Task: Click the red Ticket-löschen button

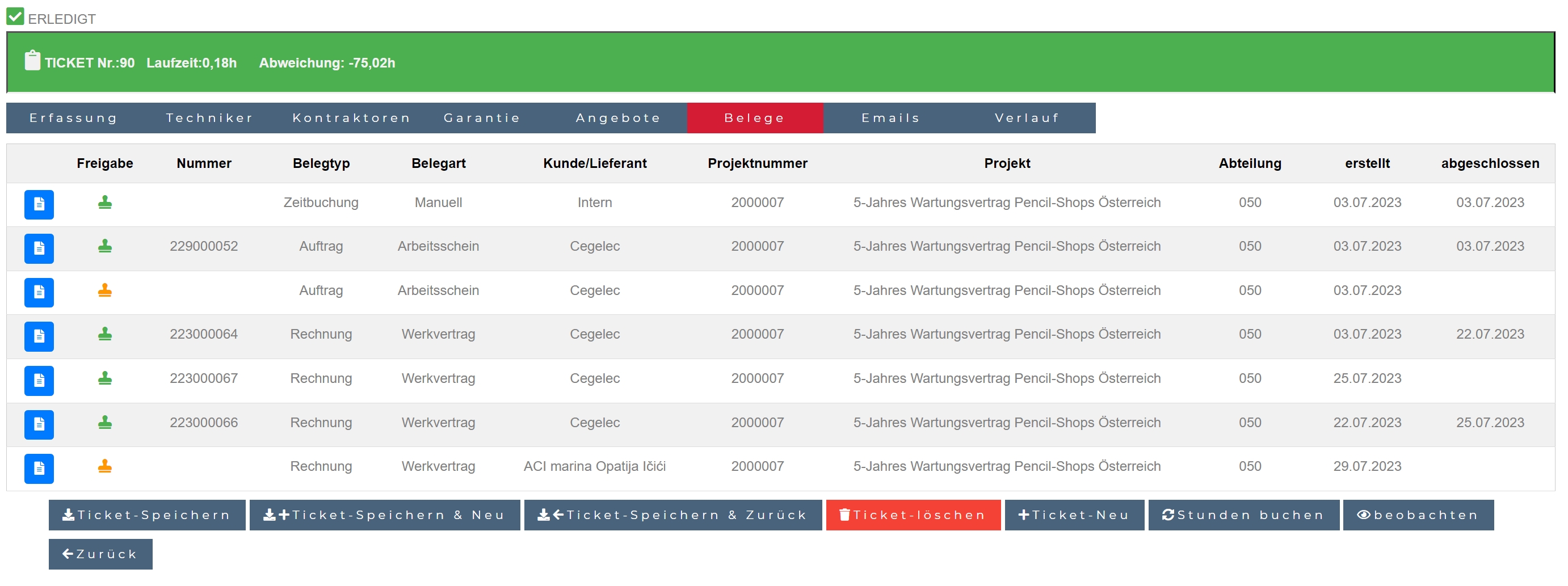Action: [913, 515]
